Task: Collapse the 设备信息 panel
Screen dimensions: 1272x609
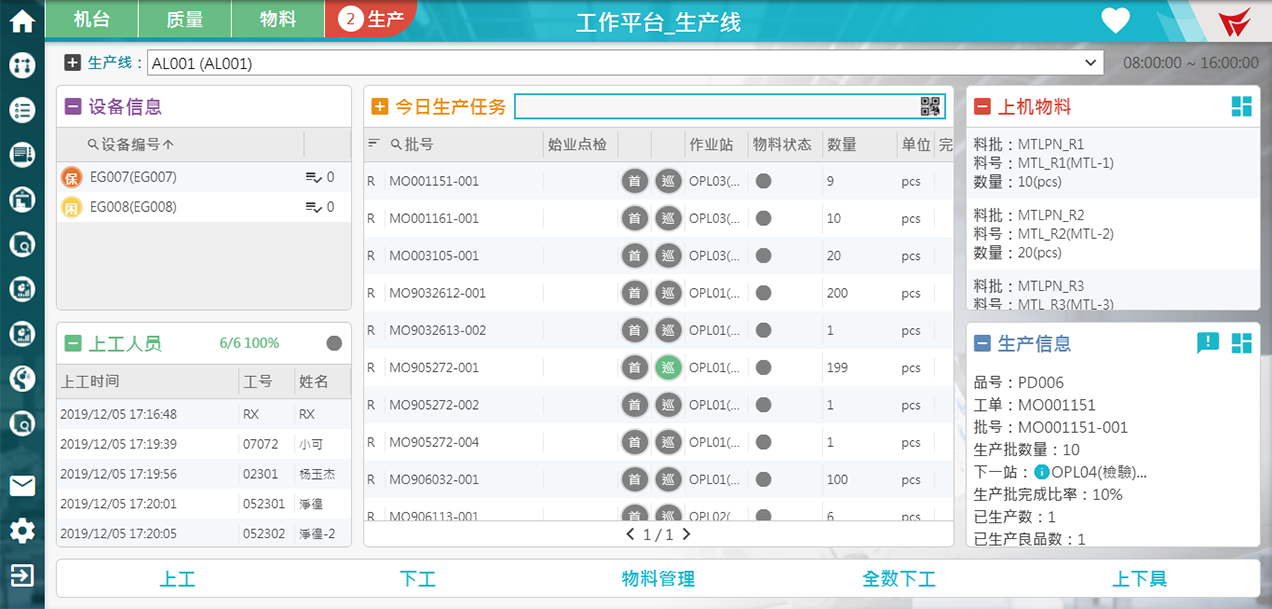Action: [73, 107]
